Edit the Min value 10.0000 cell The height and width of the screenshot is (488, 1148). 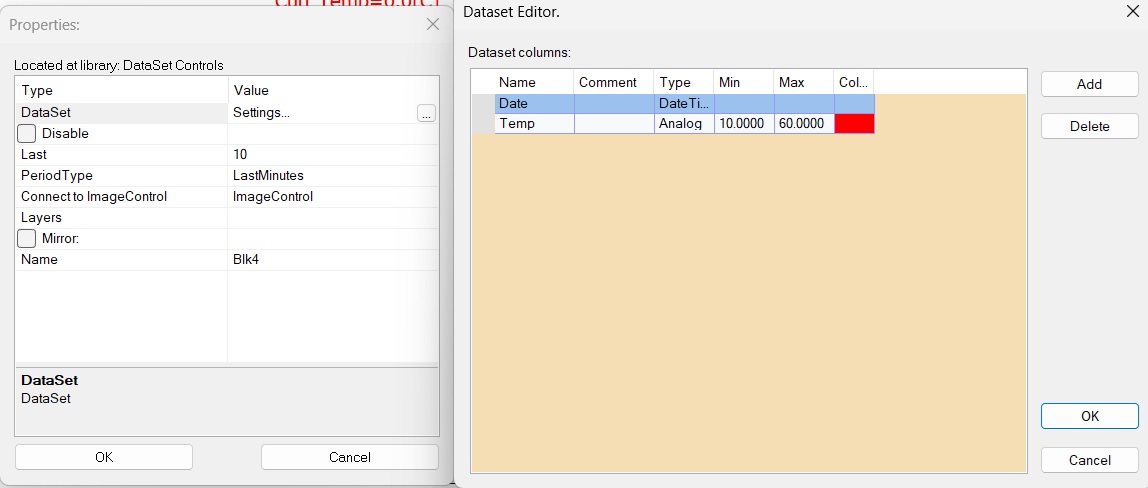click(x=743, y=124)
